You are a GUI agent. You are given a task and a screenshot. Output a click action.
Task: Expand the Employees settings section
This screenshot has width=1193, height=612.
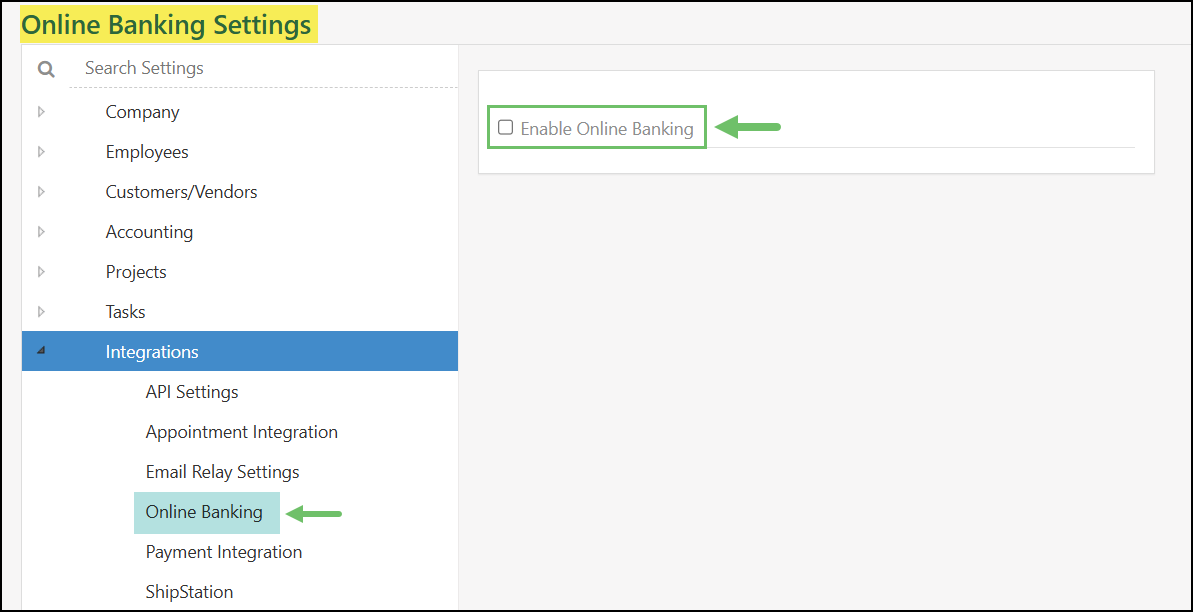[42, 151]
